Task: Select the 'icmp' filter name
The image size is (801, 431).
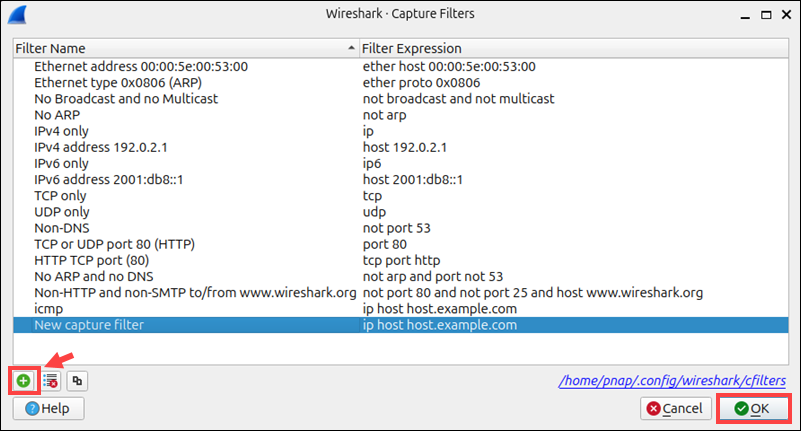Action: coord(49,309)
